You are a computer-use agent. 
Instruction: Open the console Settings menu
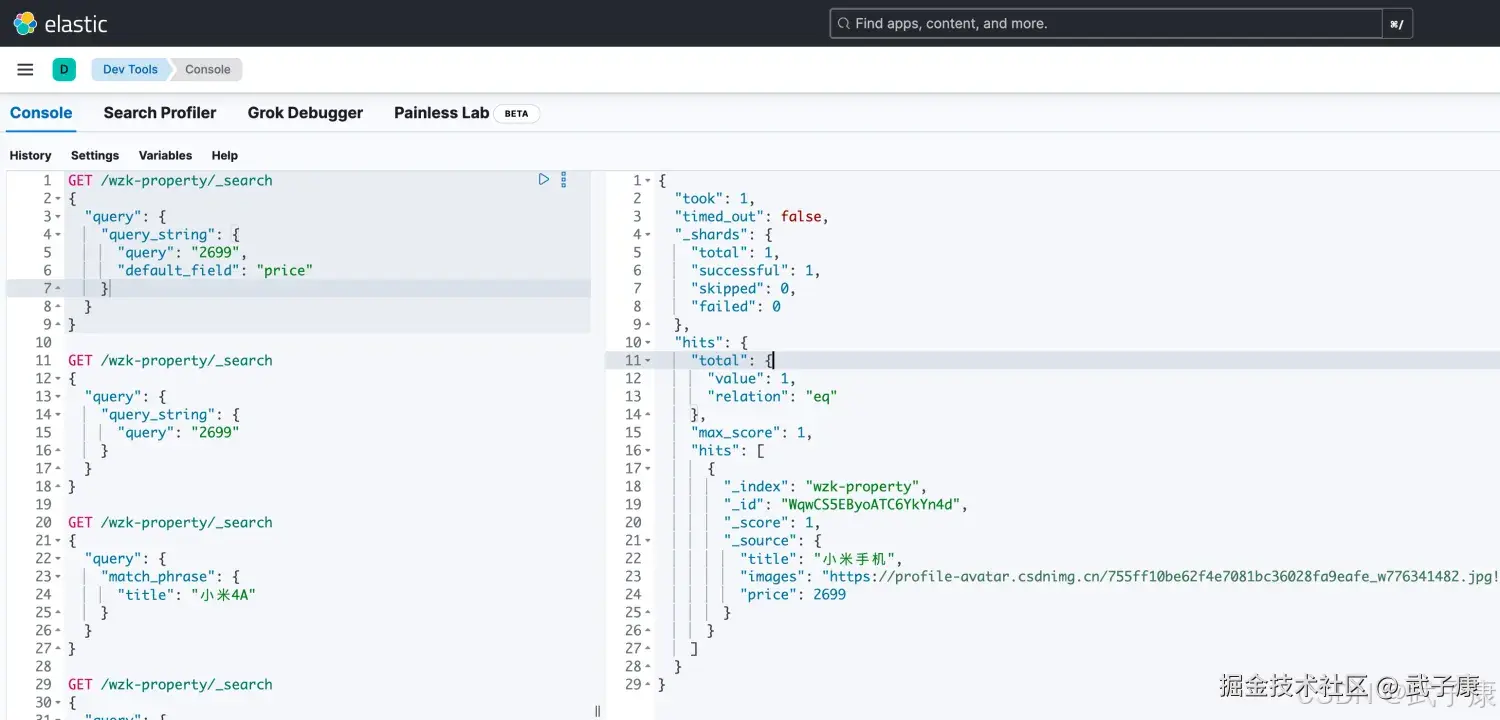point(94,155)
